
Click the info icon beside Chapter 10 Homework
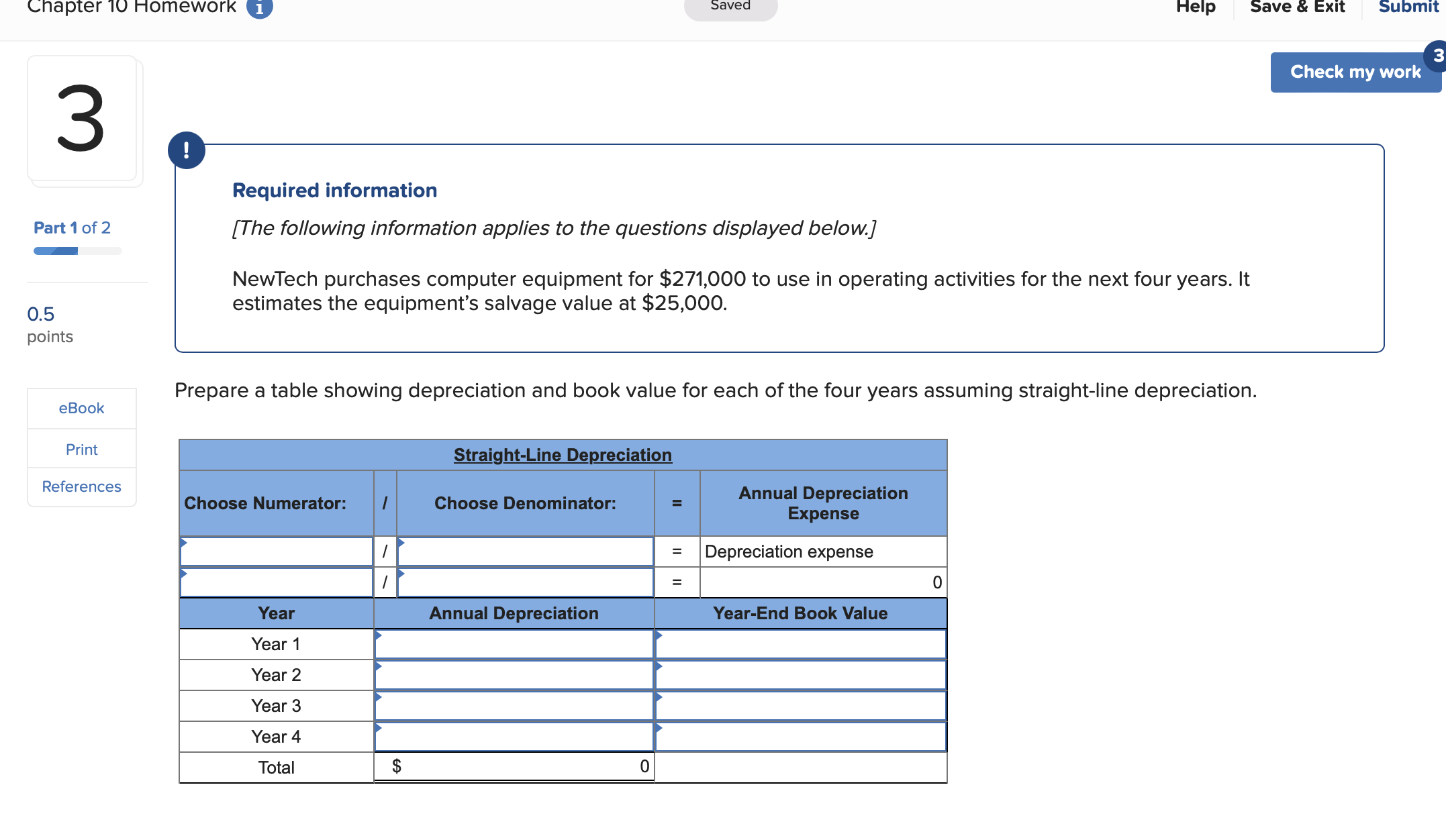pos(260,8)
